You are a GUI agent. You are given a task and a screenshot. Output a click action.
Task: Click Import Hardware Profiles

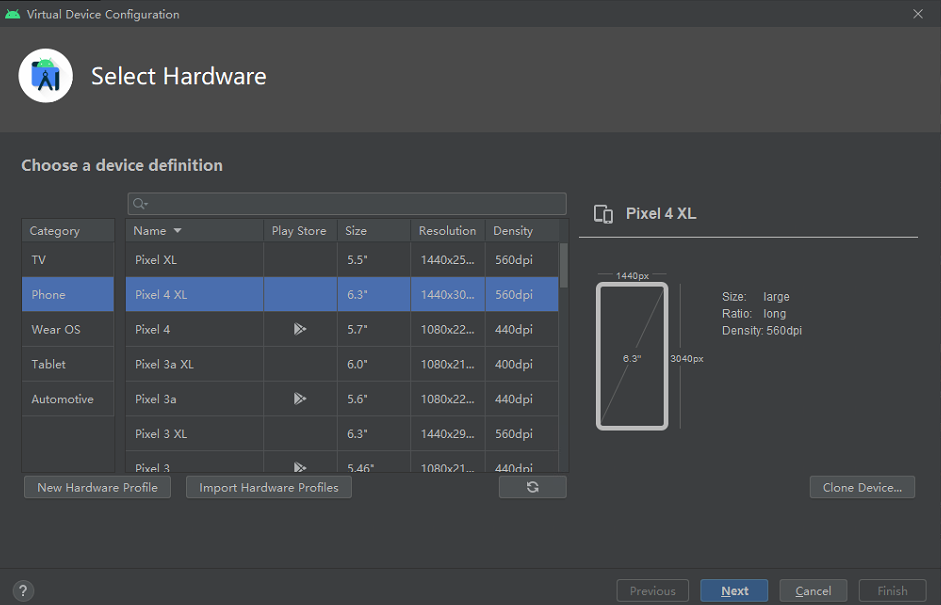point(268,487)
